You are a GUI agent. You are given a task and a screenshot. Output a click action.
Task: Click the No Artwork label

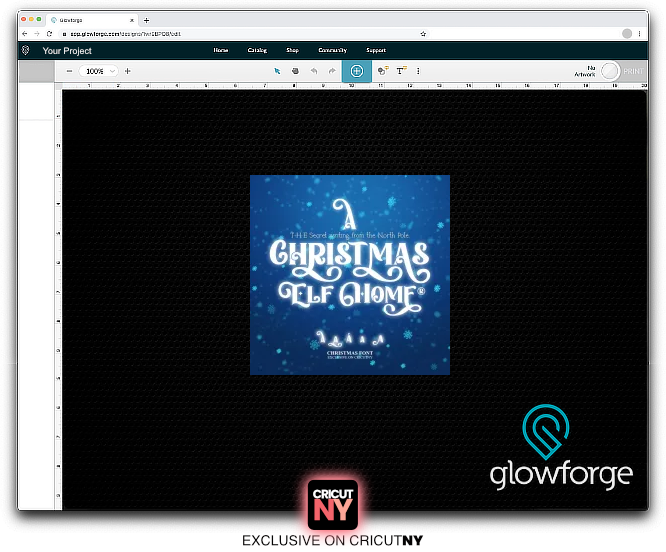(x=585, y=71)
